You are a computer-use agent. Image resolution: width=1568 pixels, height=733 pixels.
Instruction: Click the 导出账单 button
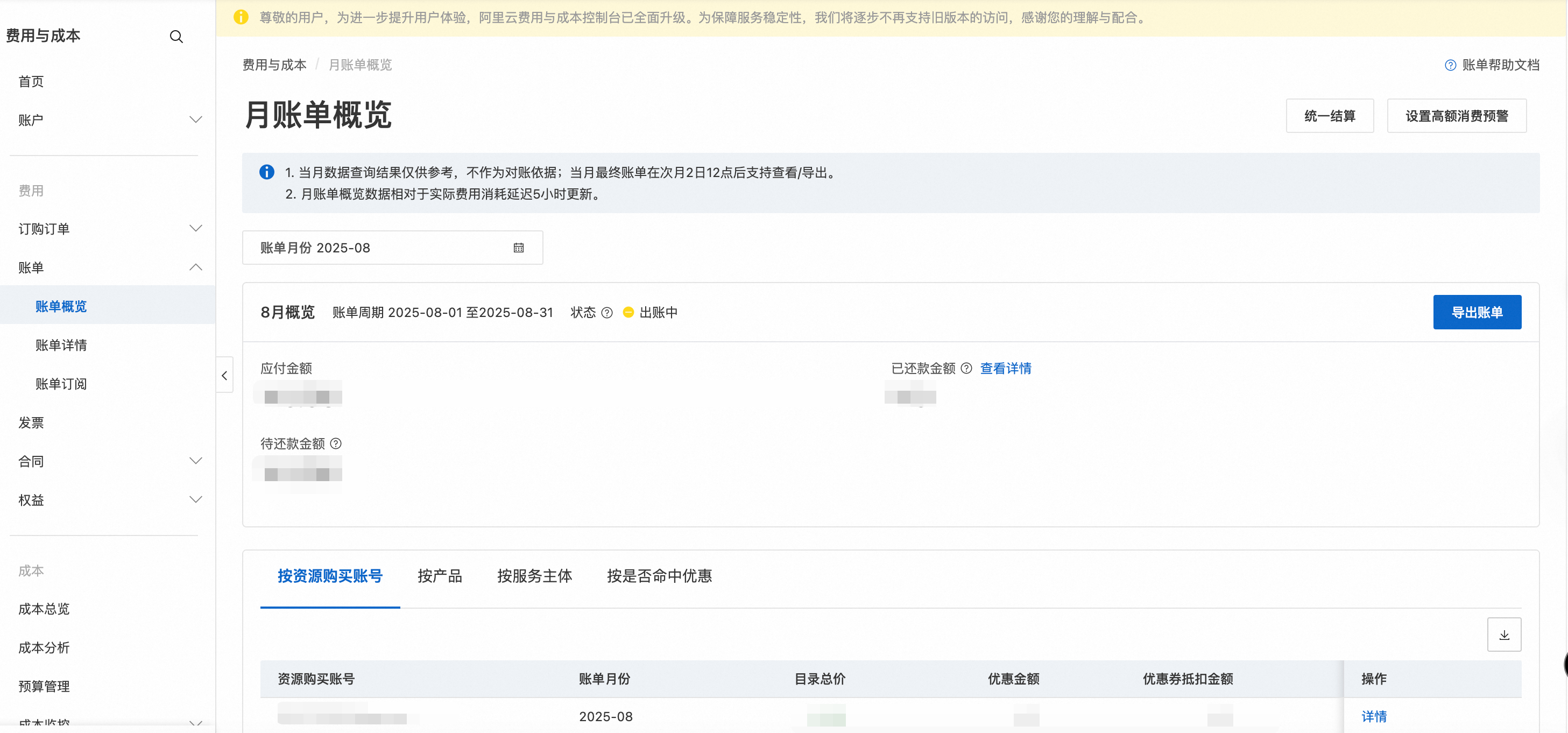coord(1477,312)
